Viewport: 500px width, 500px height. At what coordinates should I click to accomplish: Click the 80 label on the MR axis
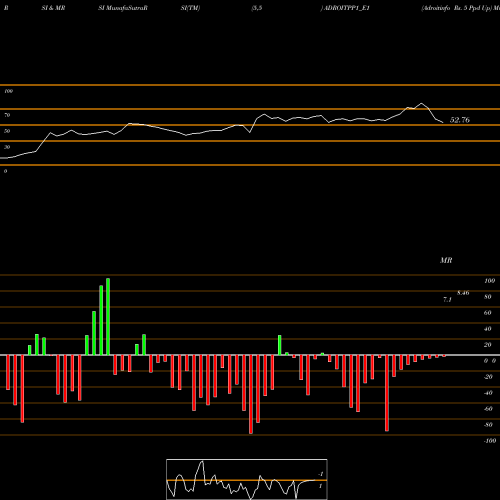pos(487,297)
